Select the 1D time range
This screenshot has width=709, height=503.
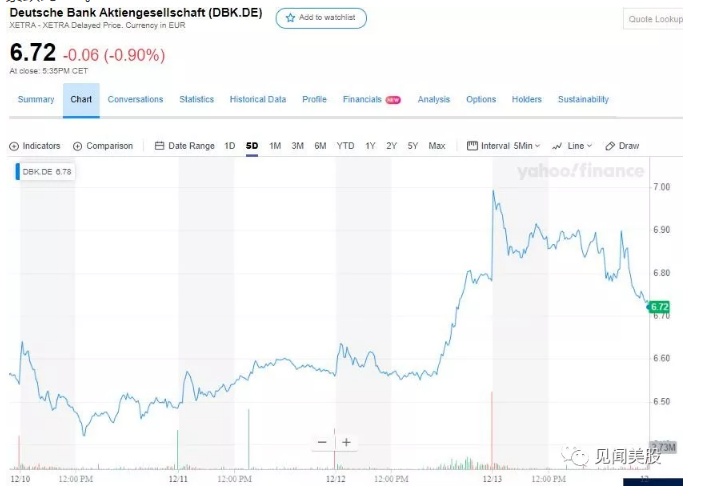(229, 146)
